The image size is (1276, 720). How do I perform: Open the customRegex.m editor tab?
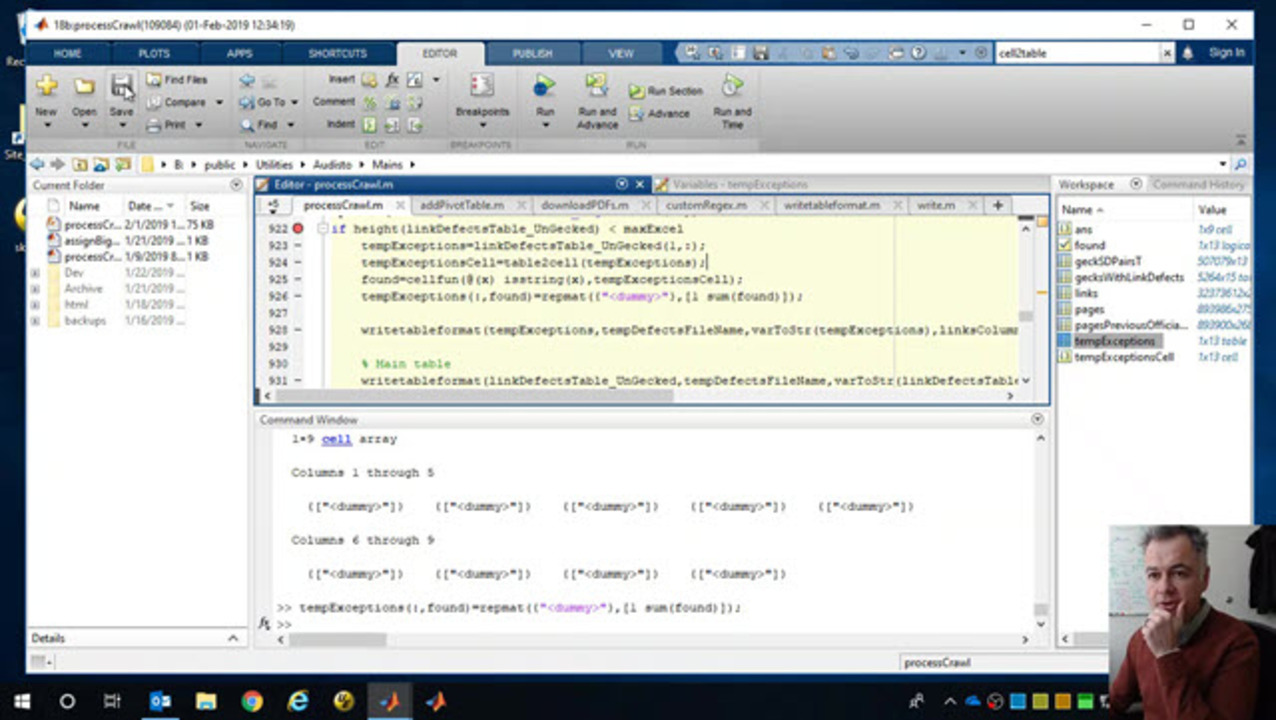click(x=706, y=205)
